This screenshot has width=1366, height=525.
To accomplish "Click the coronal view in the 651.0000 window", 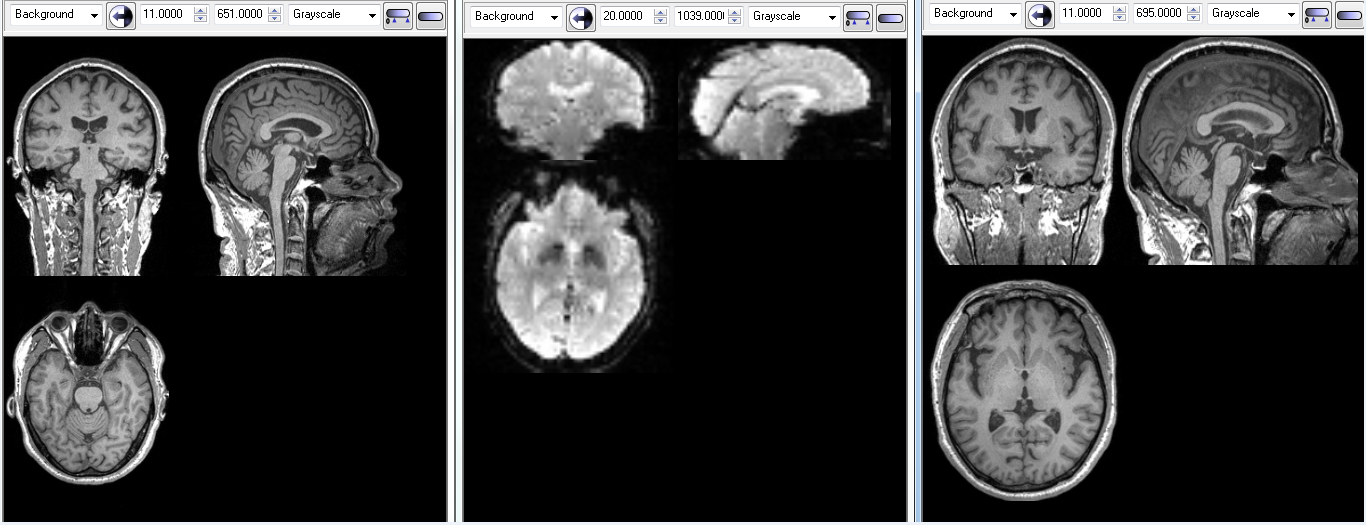I will [x=90, y=166].
